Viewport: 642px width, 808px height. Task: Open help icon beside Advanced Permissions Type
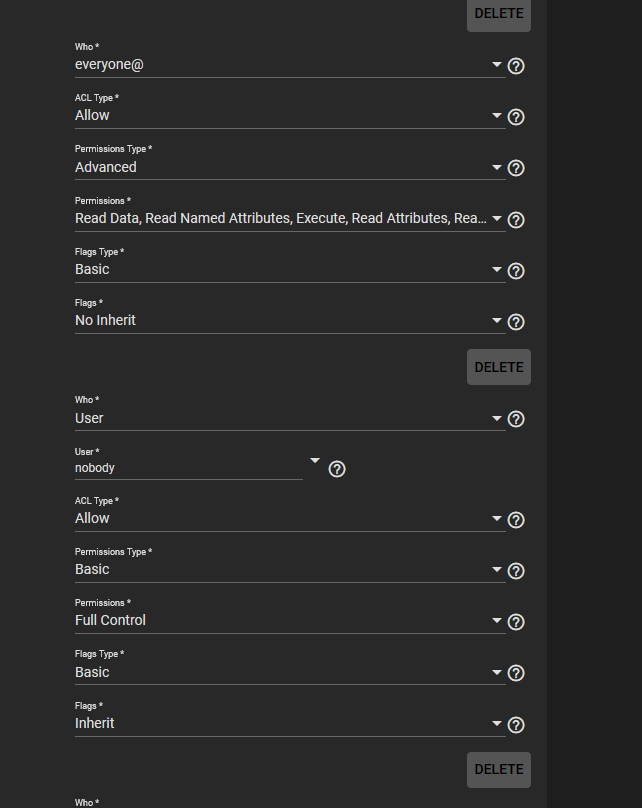pos(516,168)
